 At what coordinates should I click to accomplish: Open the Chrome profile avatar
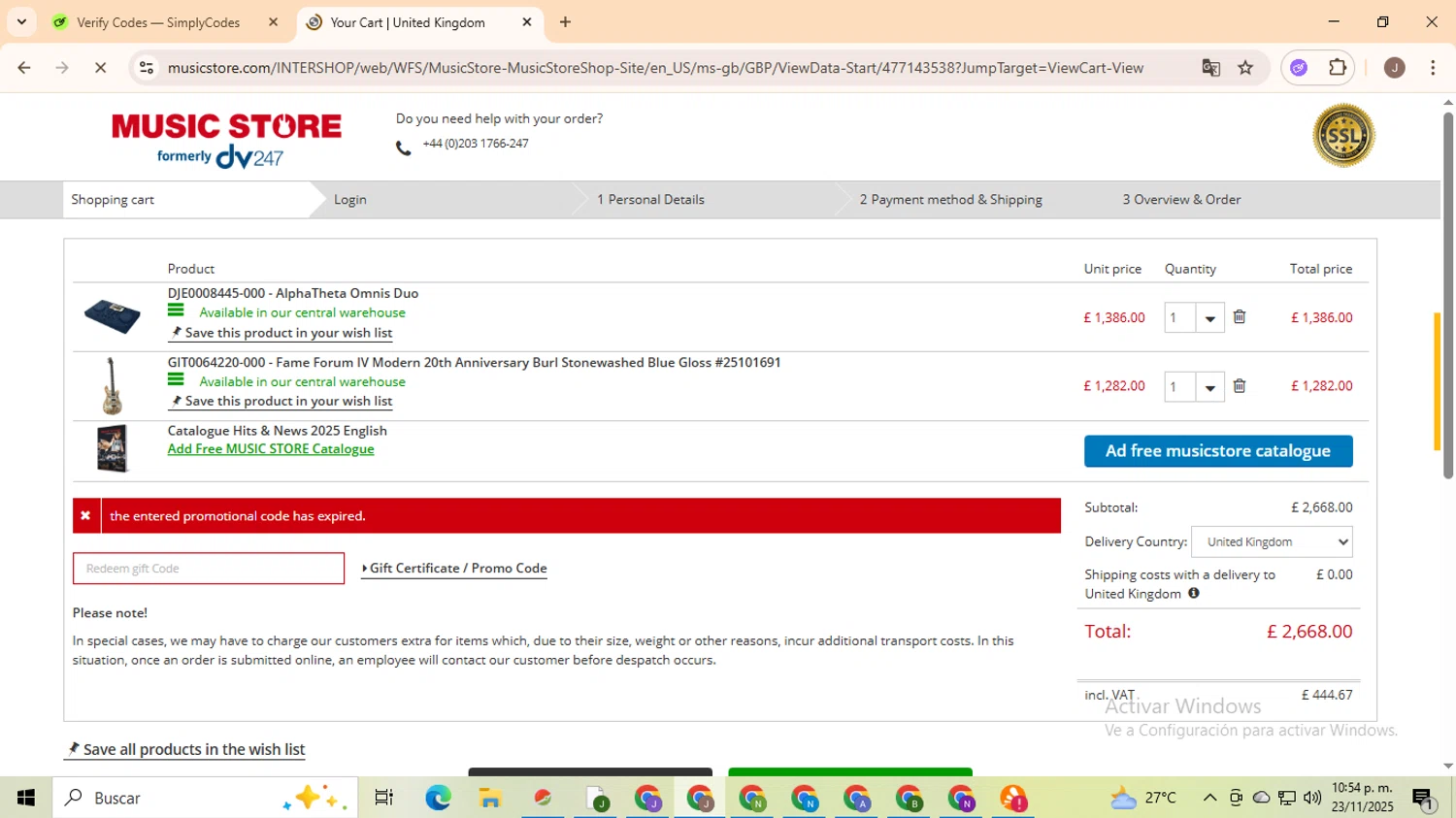point(1395,68)
